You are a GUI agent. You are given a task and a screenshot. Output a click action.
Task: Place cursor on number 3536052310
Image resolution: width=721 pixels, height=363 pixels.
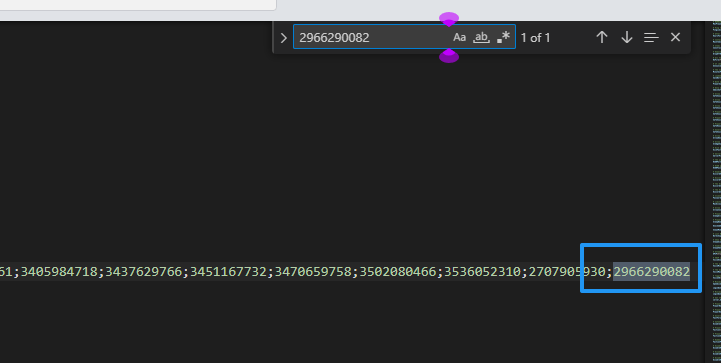coord(482,272)
